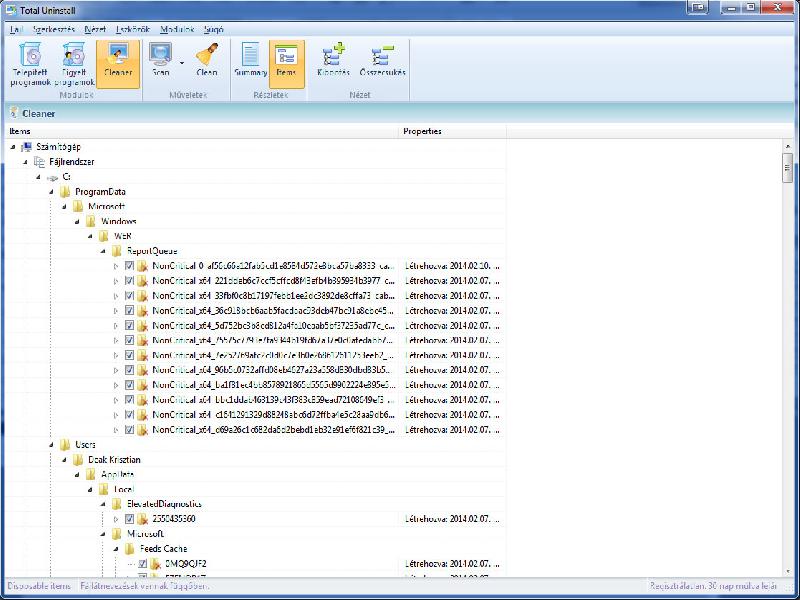This screenshot has height=600, width=800.
Task: Open the Figyelt programok module
Action: pos(74,64)
